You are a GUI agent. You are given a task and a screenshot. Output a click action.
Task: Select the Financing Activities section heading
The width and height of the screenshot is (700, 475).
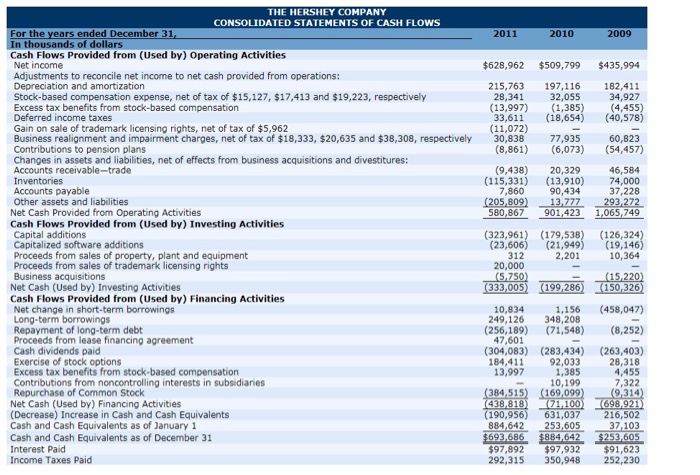pyautogui.click(x=147, y=299)
